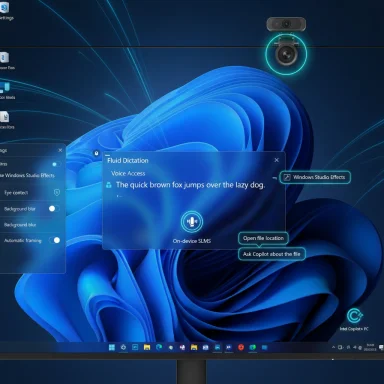This screenshot has width=384, height=384.
Task: Click the Voice Access icon beside dictated sentence
Action: tap(109, 185)
